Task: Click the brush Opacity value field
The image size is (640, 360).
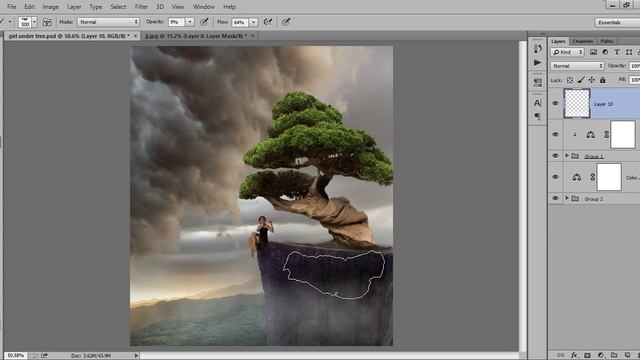Action: coord(176,22)
